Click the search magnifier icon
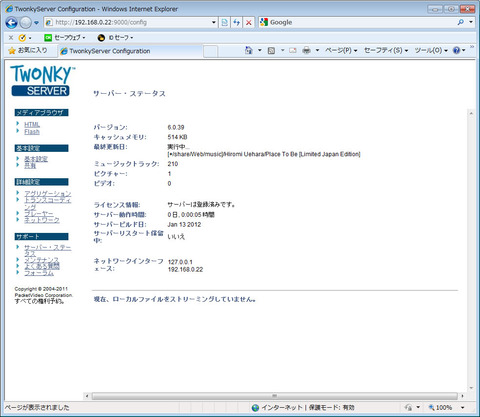480x417 pixels. (x=461, y=22)
